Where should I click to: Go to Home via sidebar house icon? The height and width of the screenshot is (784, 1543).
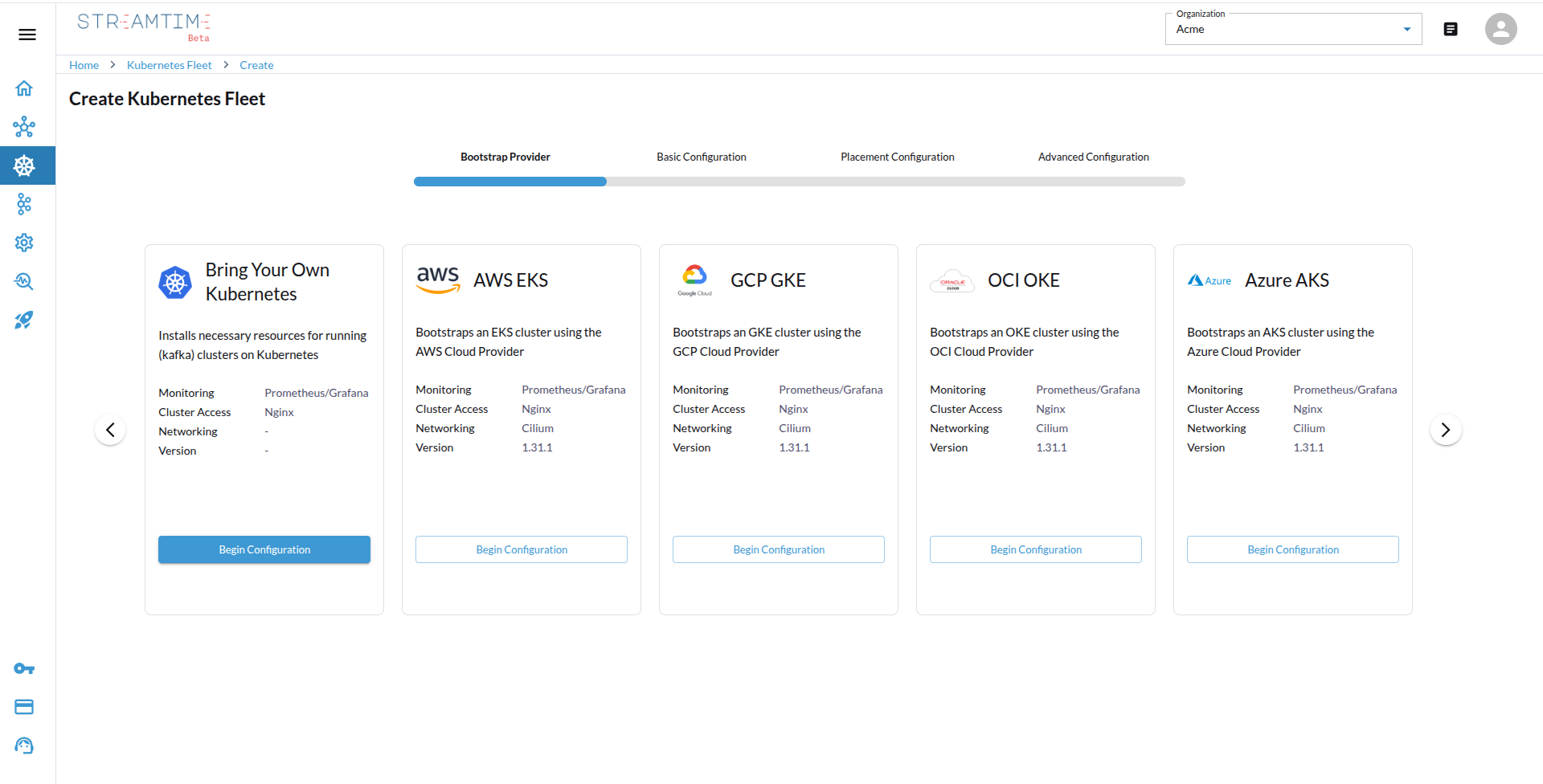[x=24, y=88]
